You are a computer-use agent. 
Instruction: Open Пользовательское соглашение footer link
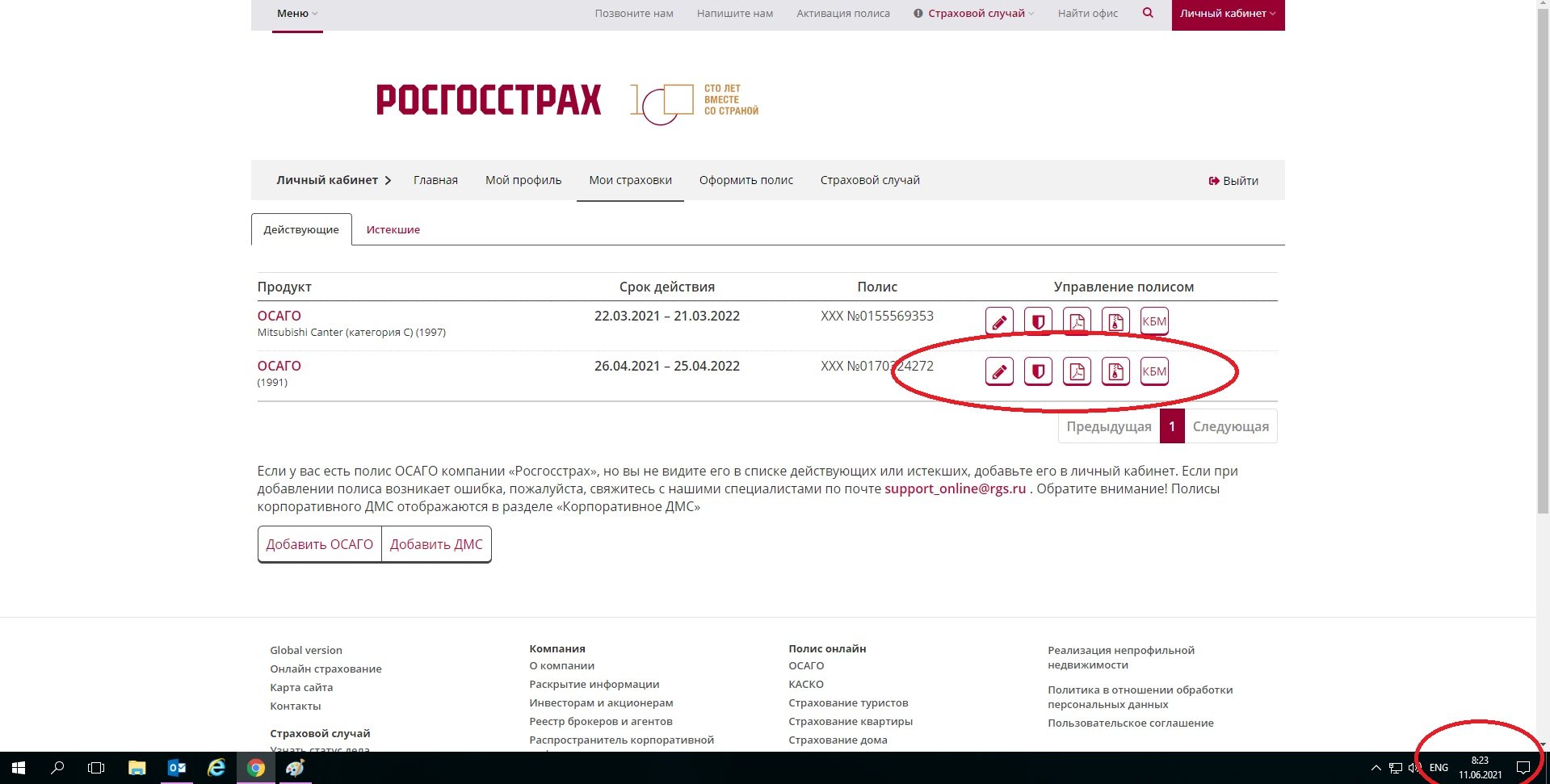coord(1131,723)
